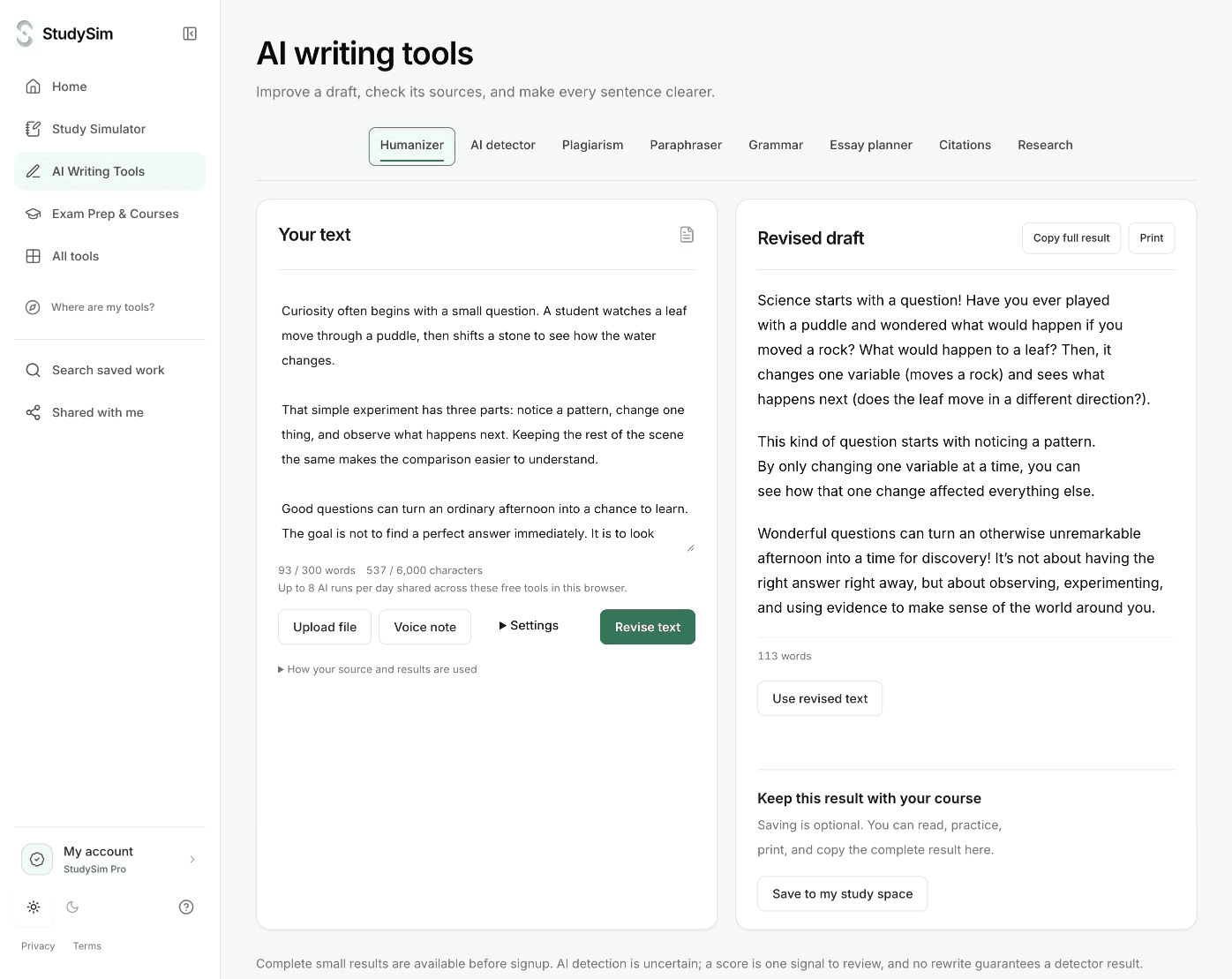Screen dimensions: 1232x979
Task: Save to my study space
Action: (842, 893)
